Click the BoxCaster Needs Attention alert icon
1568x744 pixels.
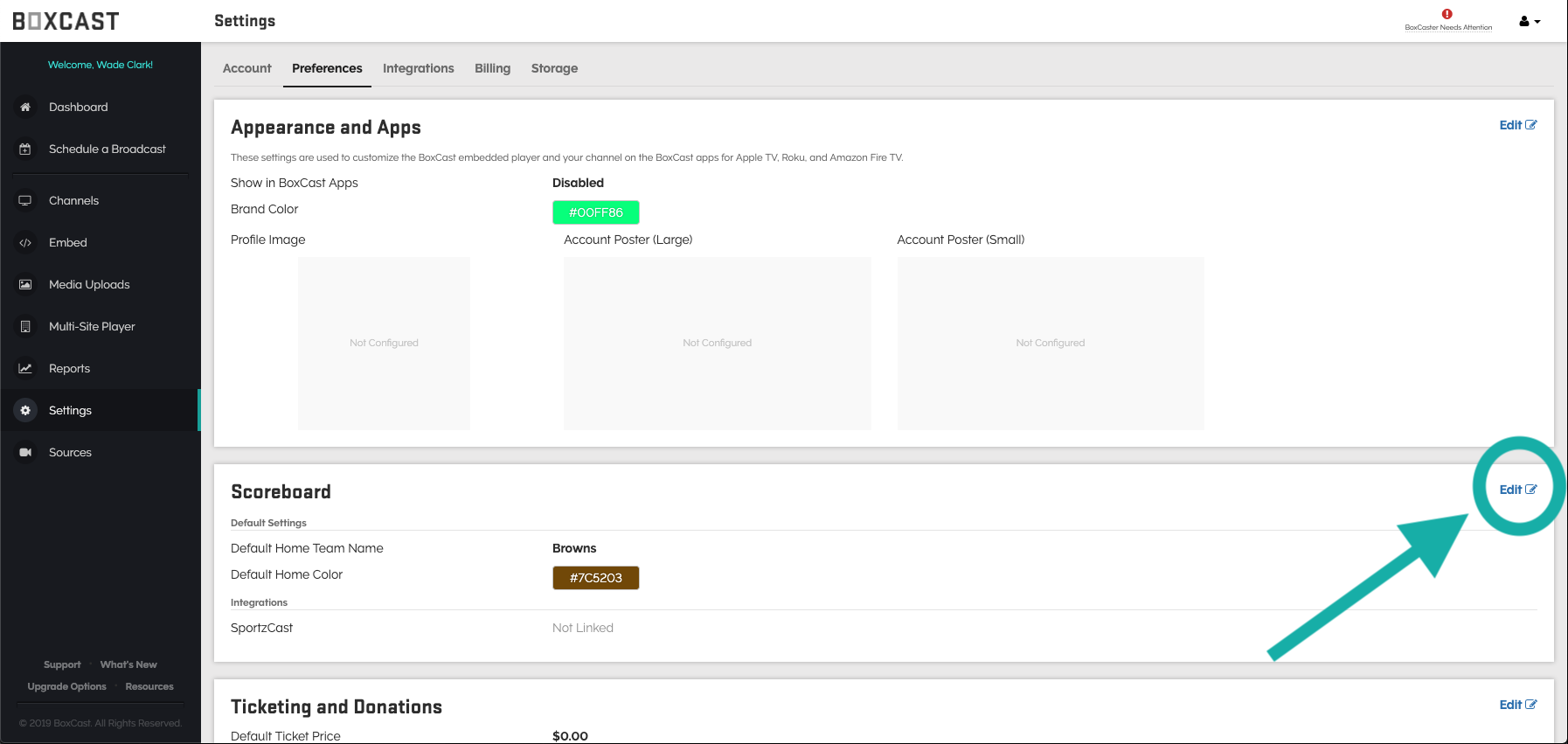[x=1447, y=14]
